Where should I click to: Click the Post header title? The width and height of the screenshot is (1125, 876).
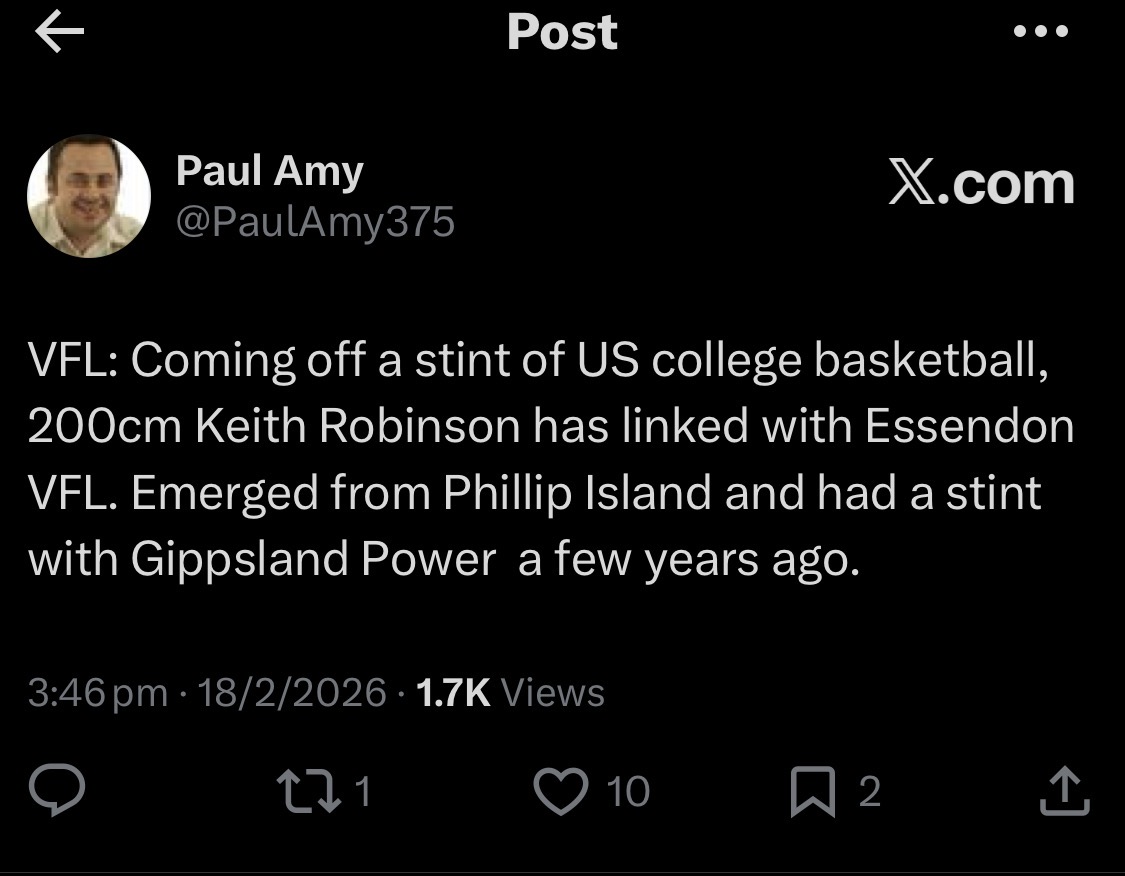[562, 32]
